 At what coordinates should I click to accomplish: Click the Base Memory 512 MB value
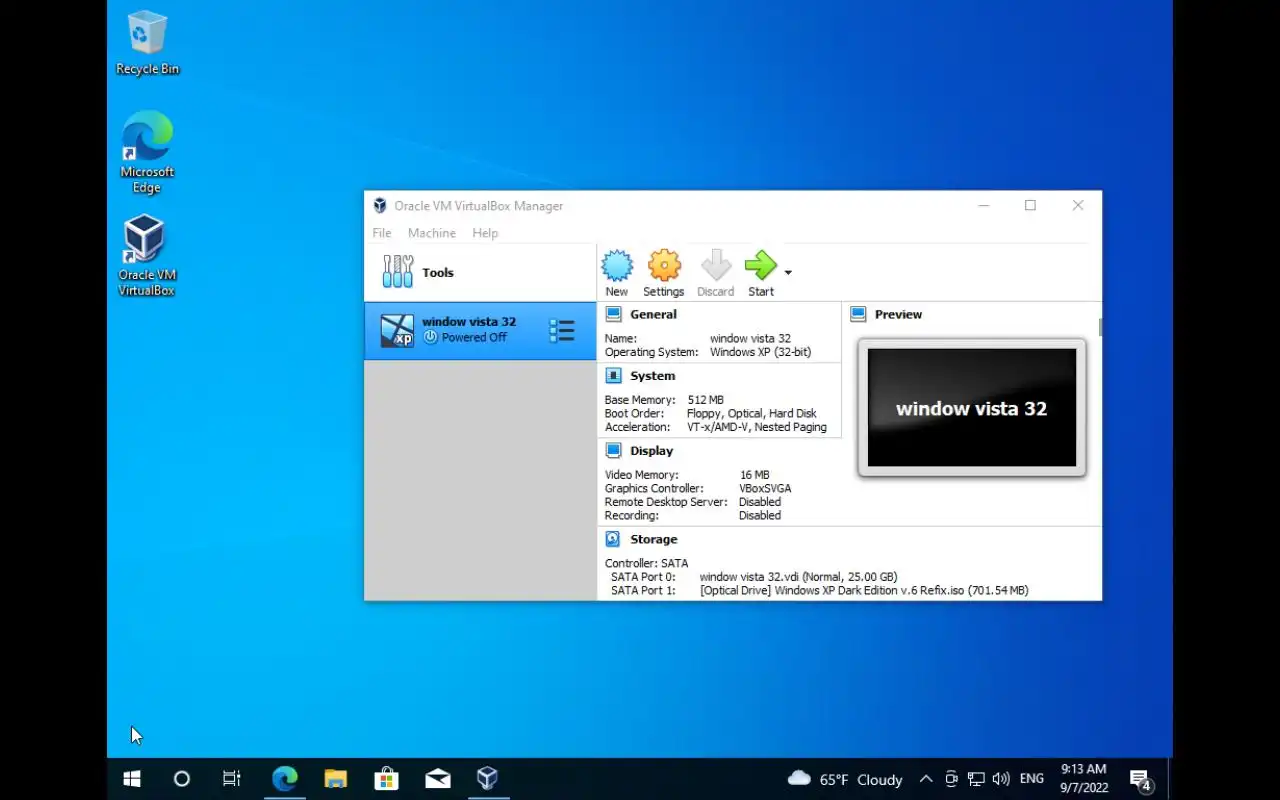tap(705, 400)
